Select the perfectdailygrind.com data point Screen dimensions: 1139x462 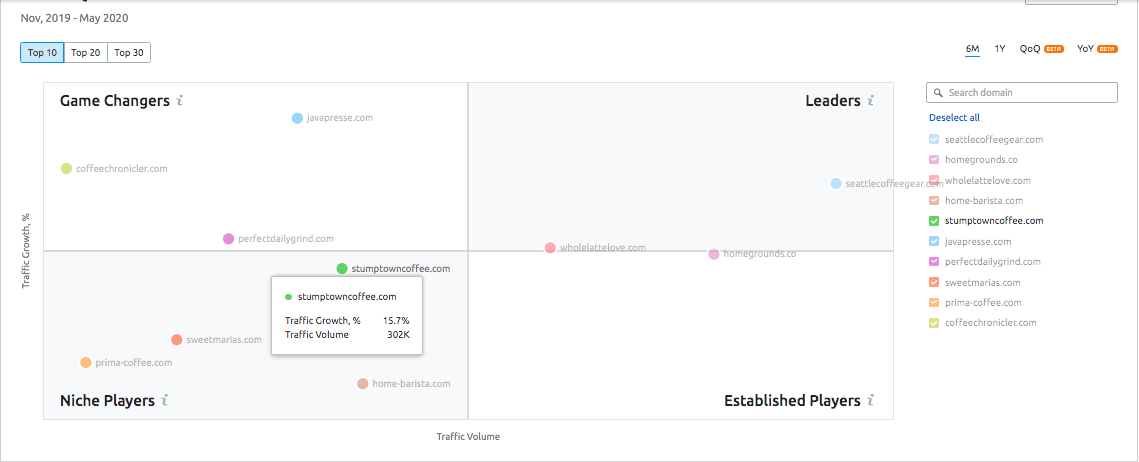pos(228,238)
